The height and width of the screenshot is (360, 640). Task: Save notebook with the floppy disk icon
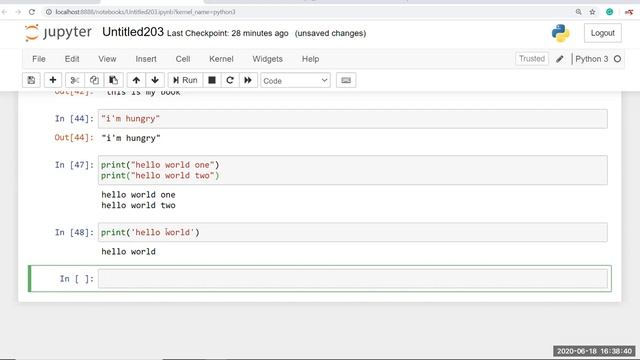[31, 80]
